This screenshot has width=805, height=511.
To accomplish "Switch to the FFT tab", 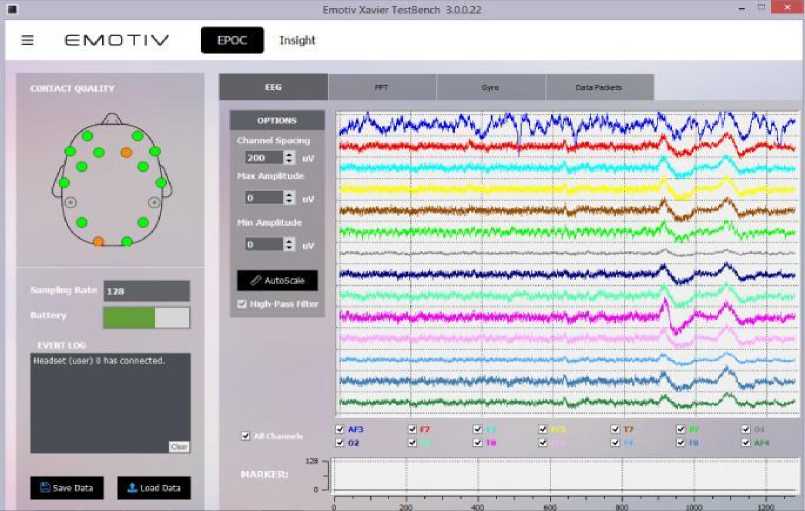I will (382, 88).
